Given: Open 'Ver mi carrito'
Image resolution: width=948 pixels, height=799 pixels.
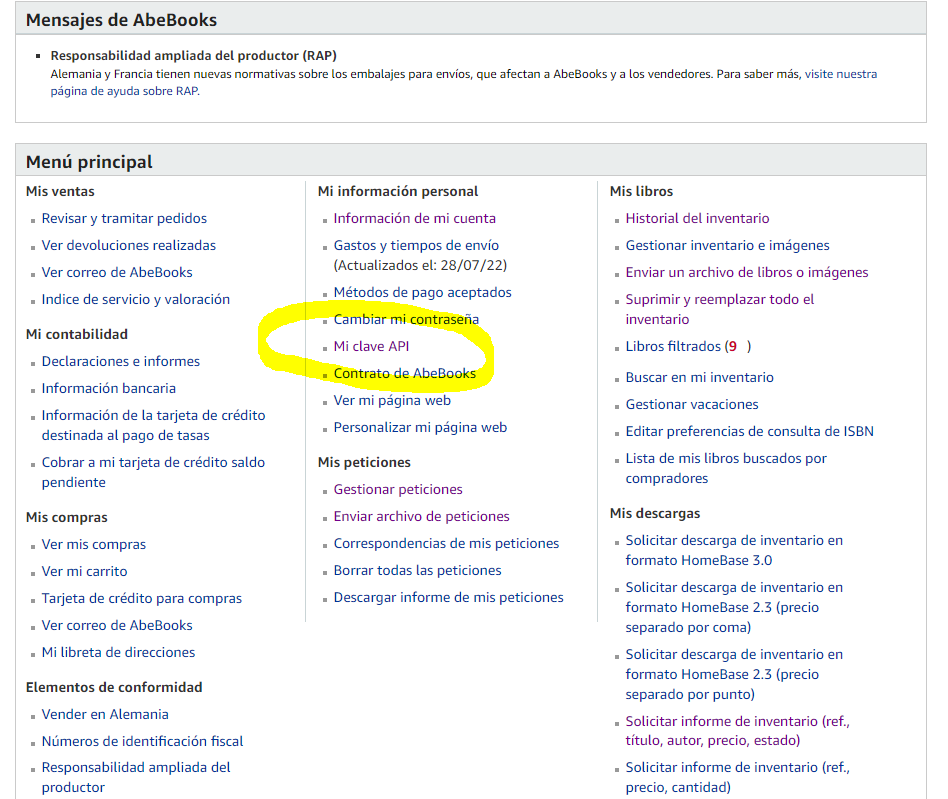Looking at the screenshot, I should (84, 571).
